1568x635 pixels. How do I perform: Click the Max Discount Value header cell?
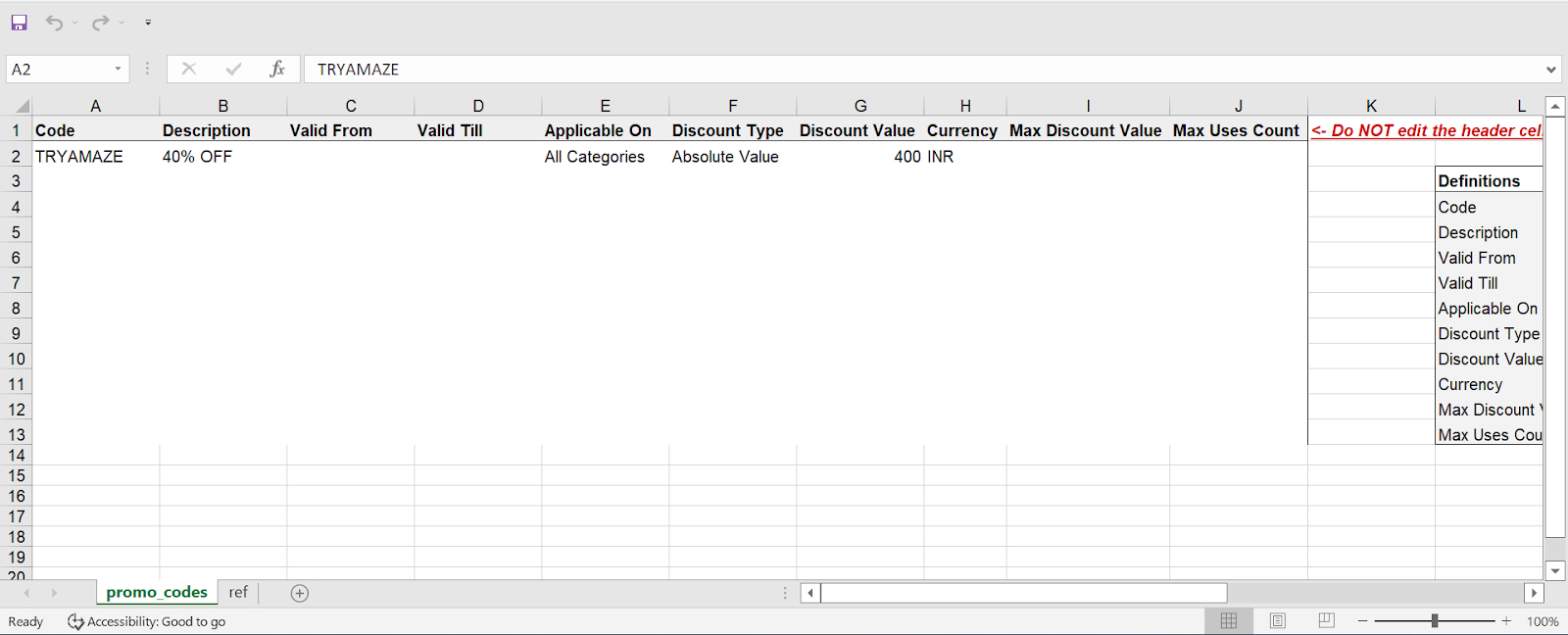click(x=1087, y=130)
